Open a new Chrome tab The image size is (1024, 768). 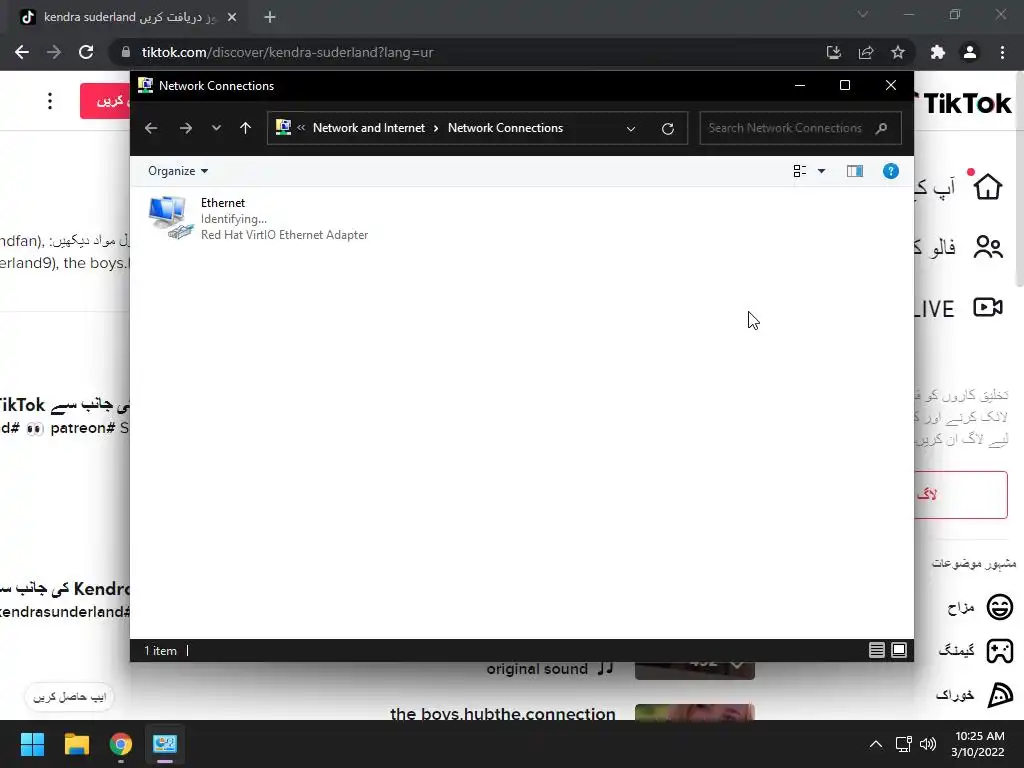click(270, 18)
